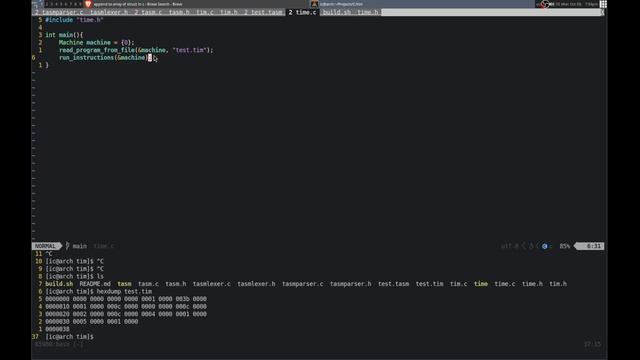Viewport: 640px width, 360px height.
Task: Click the hexdump row starting 0000020
Action: coord(126,314)
